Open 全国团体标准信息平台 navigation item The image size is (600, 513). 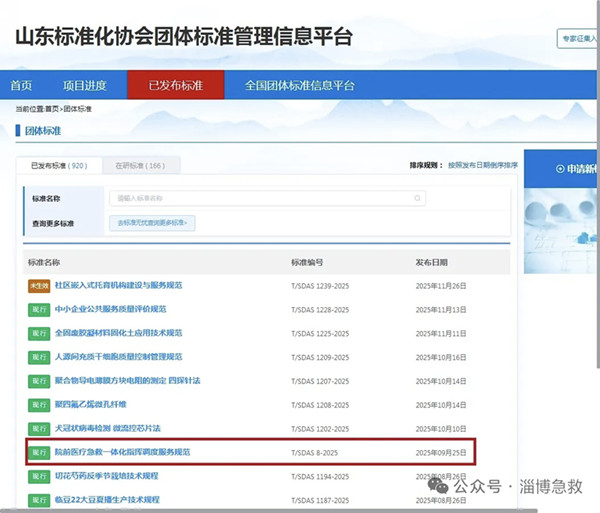tap(300, 86)
